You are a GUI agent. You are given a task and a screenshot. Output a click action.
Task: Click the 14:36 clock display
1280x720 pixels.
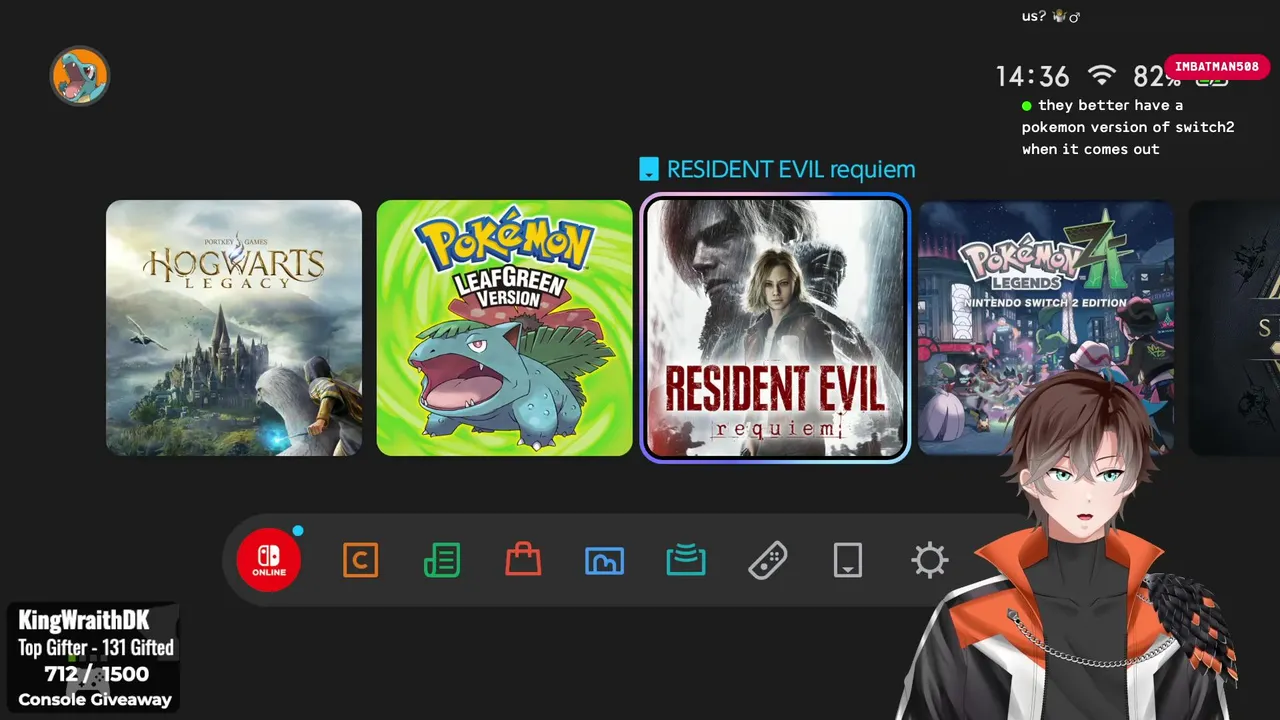coord(1033,76)
